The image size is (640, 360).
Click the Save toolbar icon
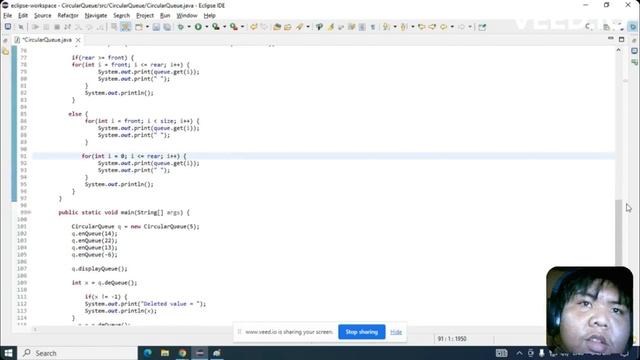tap(156, 27)
